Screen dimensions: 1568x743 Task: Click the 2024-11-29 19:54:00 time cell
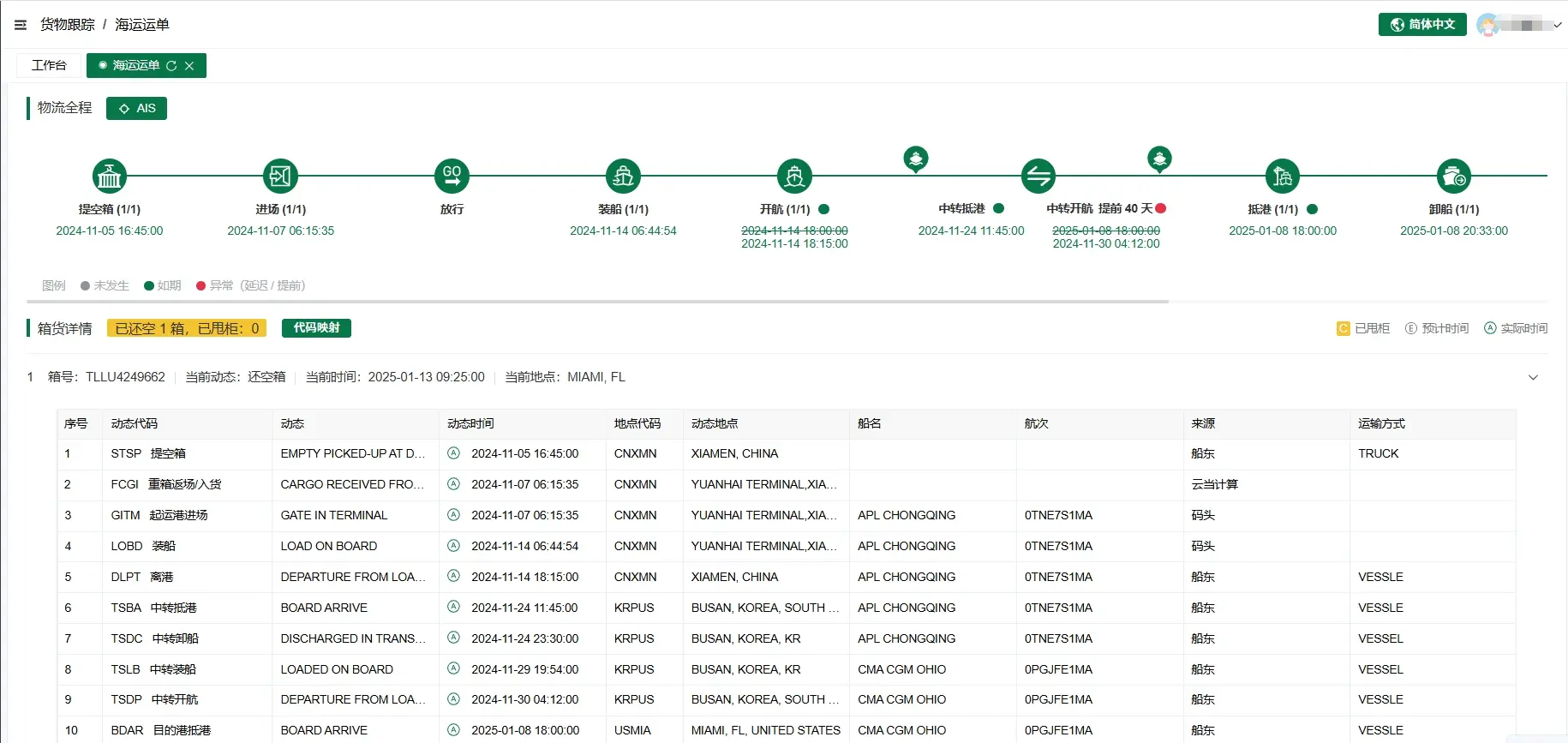(x=523, y=669)
